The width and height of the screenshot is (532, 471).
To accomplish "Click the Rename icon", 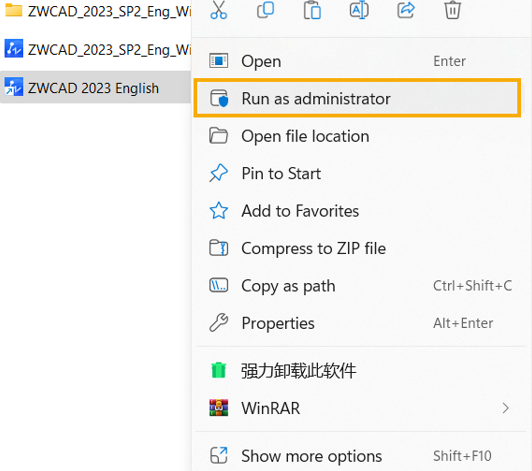I will coord(359,10).
